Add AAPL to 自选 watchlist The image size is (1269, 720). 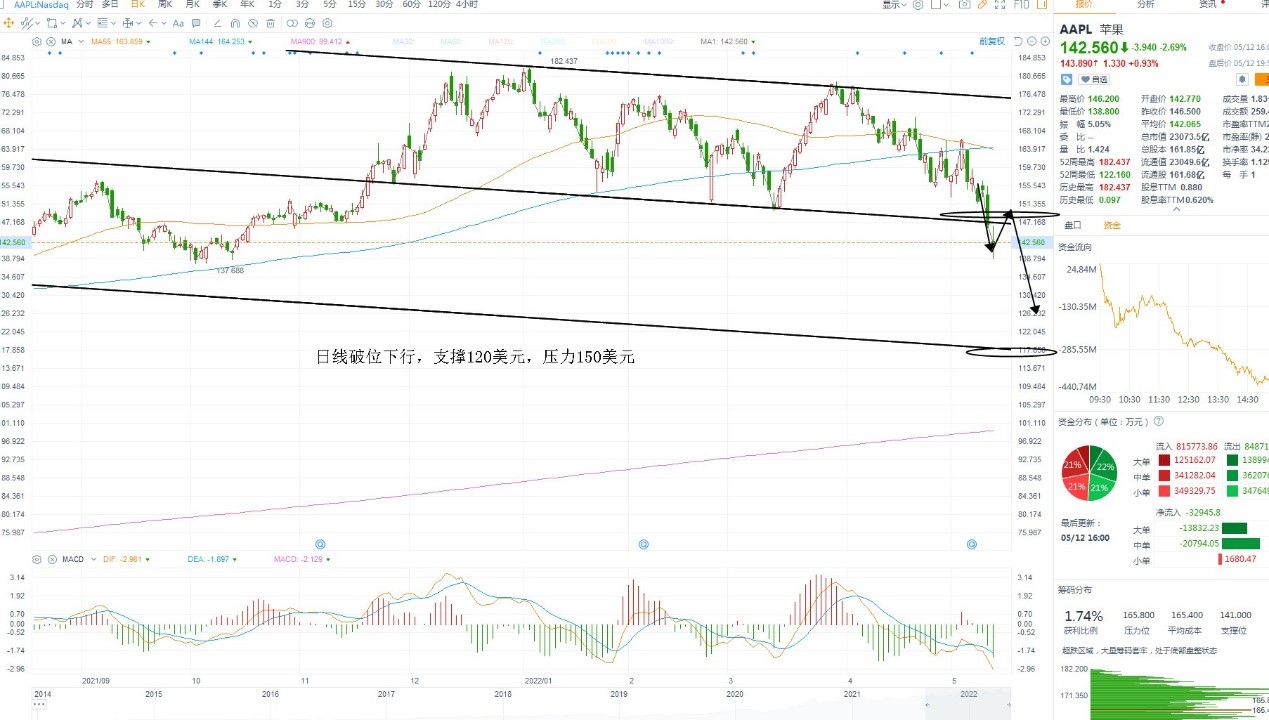(x=1094, y=79)
